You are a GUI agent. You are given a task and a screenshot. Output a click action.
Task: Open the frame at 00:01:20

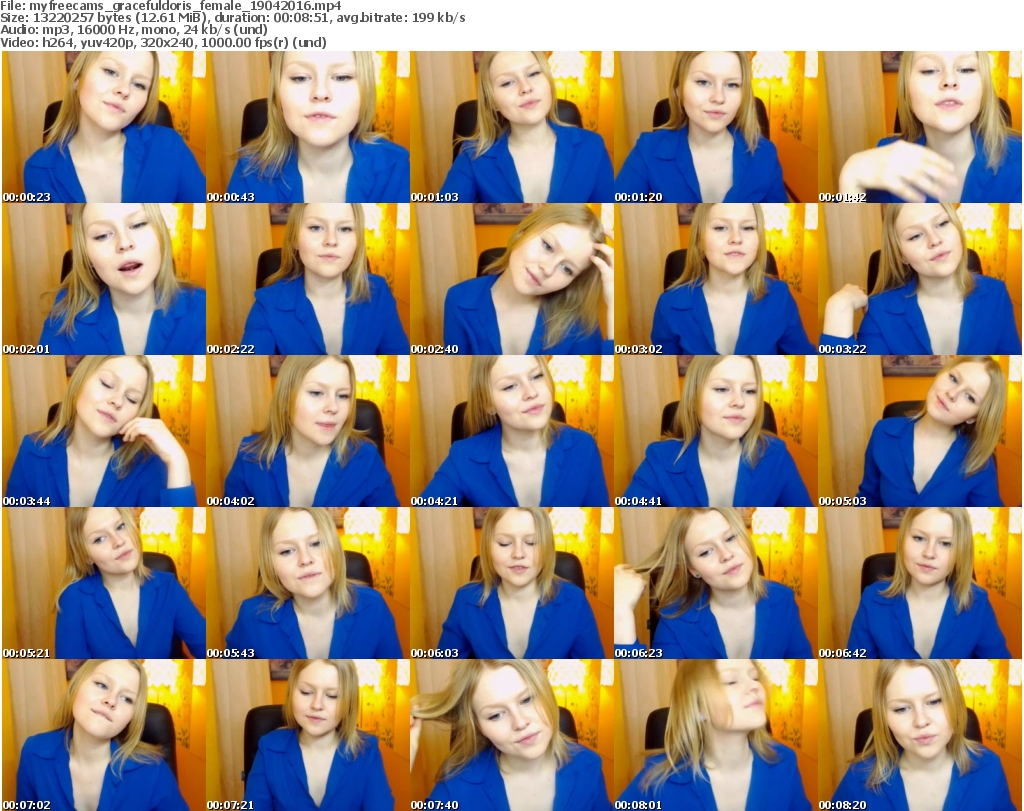coord(716,127)
